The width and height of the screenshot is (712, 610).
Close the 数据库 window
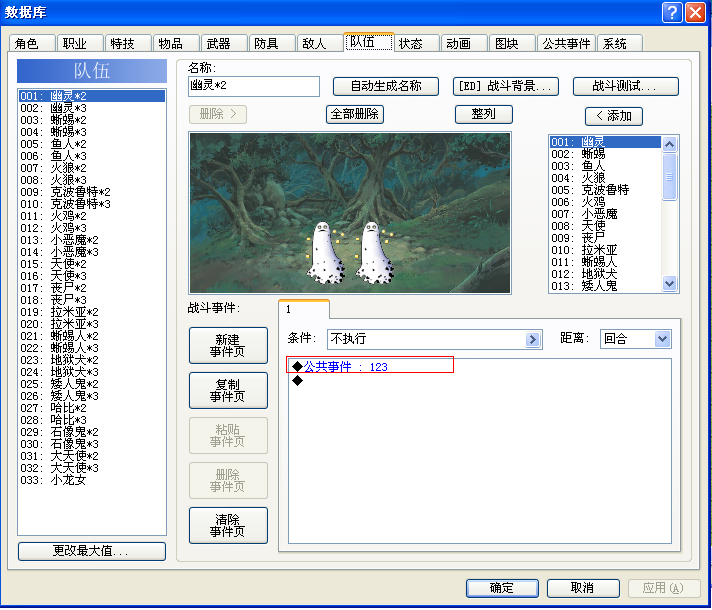pos(695,12)
